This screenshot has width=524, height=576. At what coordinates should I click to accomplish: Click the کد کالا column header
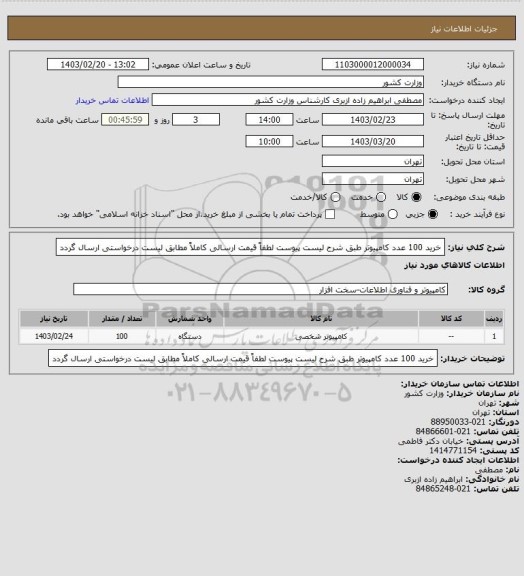click(451, 319)
